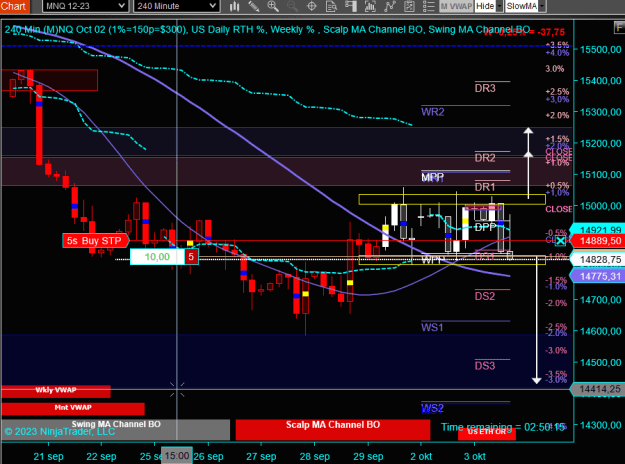Screen dimensions: 625x464
Task: Click the 3.0% percentage level label
Action: [555, 69]
